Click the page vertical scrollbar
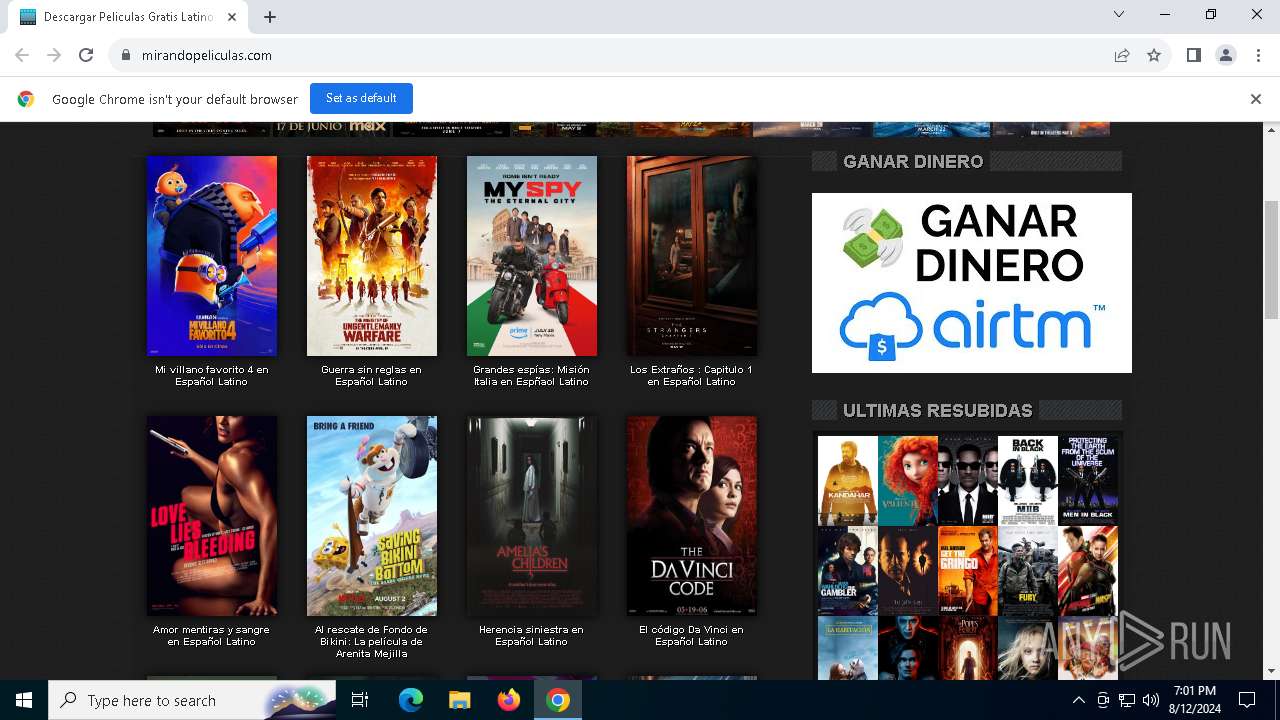This screenshot has width=1280, height=720. [1271, 260]
